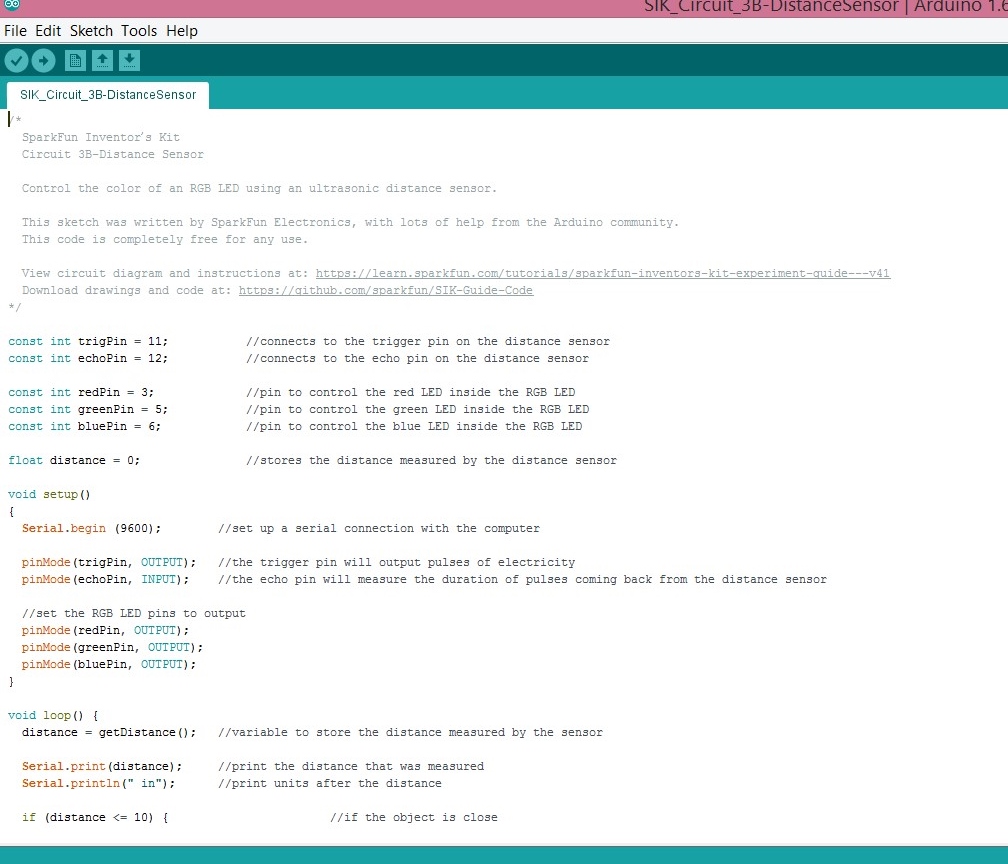Open the github.com/sparkfun/SIK-Guide-Code link
Viewport: 1008px width, 864px height.
point(385,290)
